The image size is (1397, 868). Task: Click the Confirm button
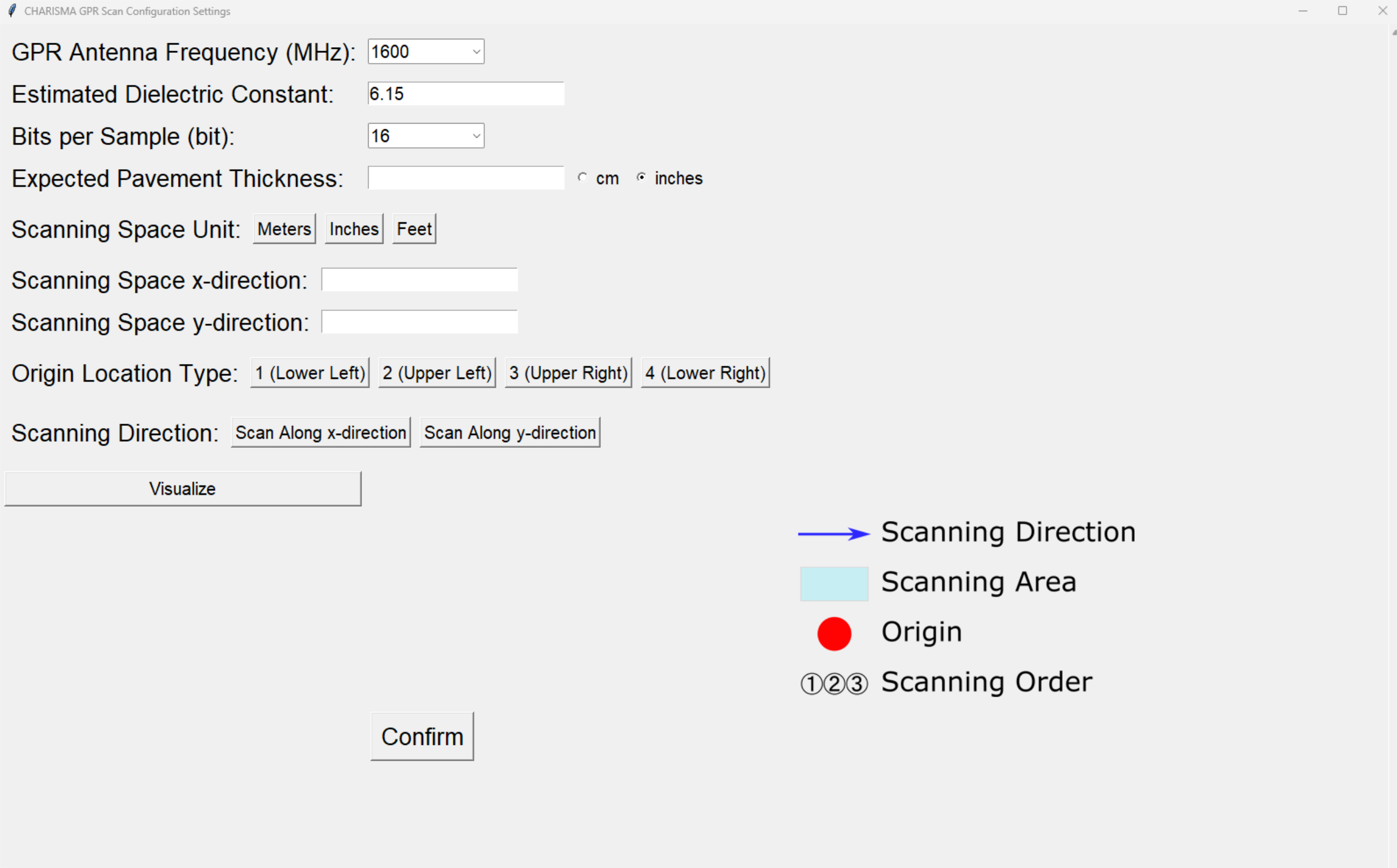tap(422, 737)
